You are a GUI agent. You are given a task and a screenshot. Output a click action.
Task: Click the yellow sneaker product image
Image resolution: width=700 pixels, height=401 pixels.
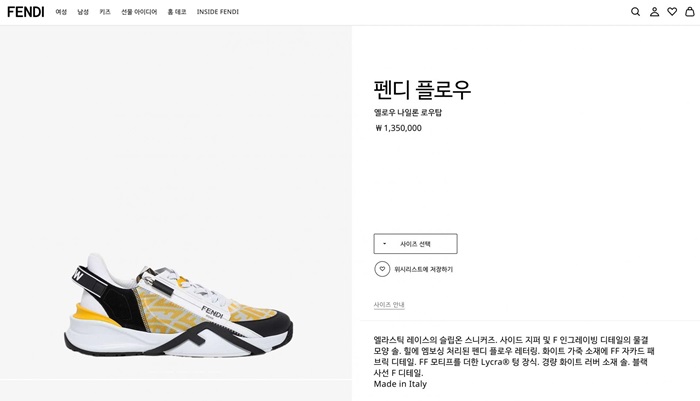180,300
